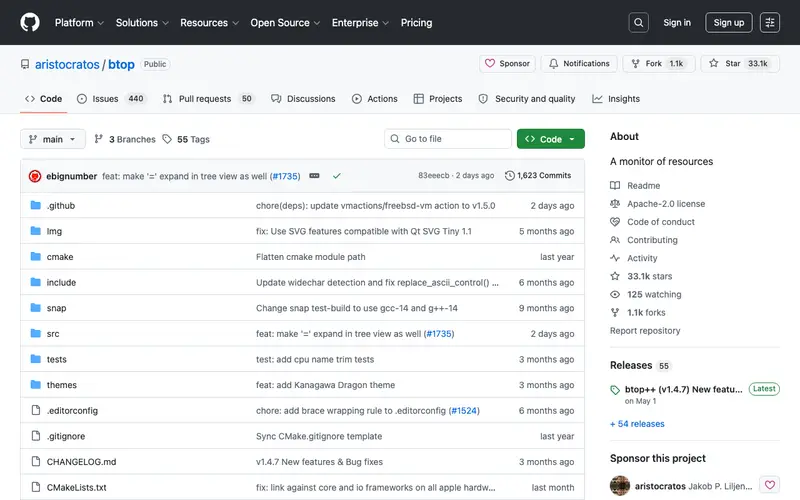Open the + 54 releases link
The height and width of the screenshot is (500, 800).
(637, 424)
